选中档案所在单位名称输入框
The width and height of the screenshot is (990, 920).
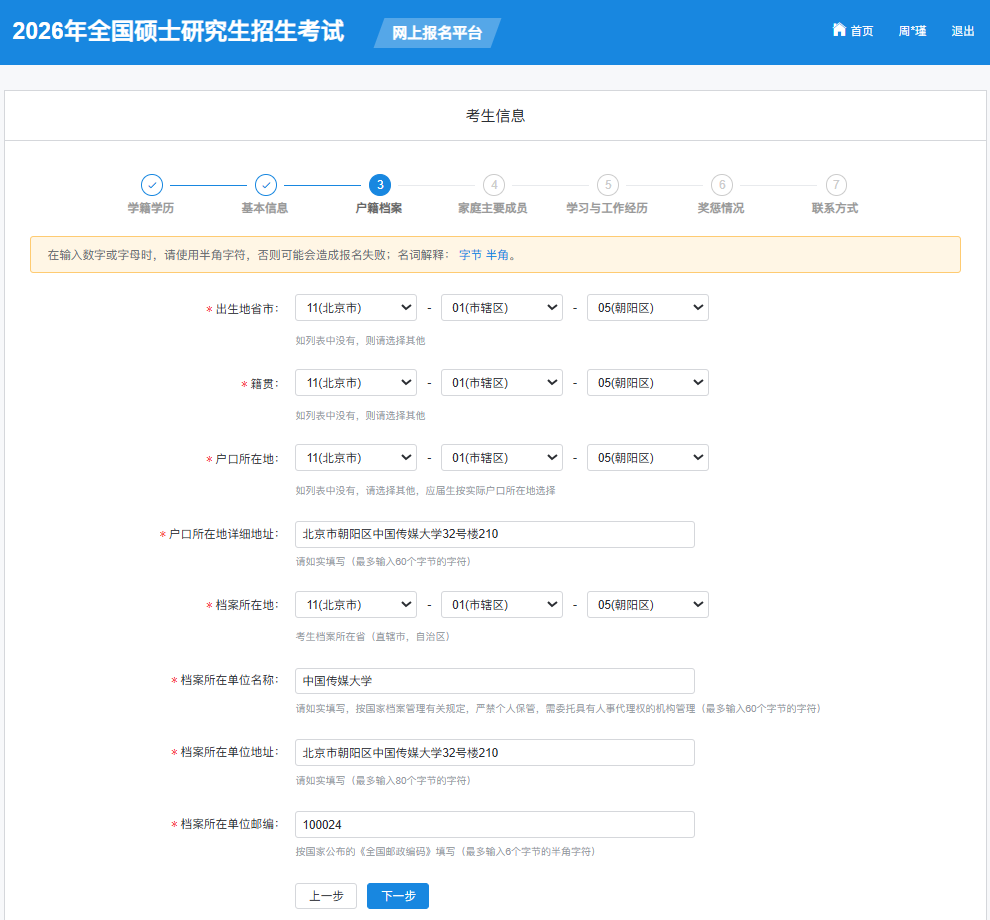tap(495, 681)
